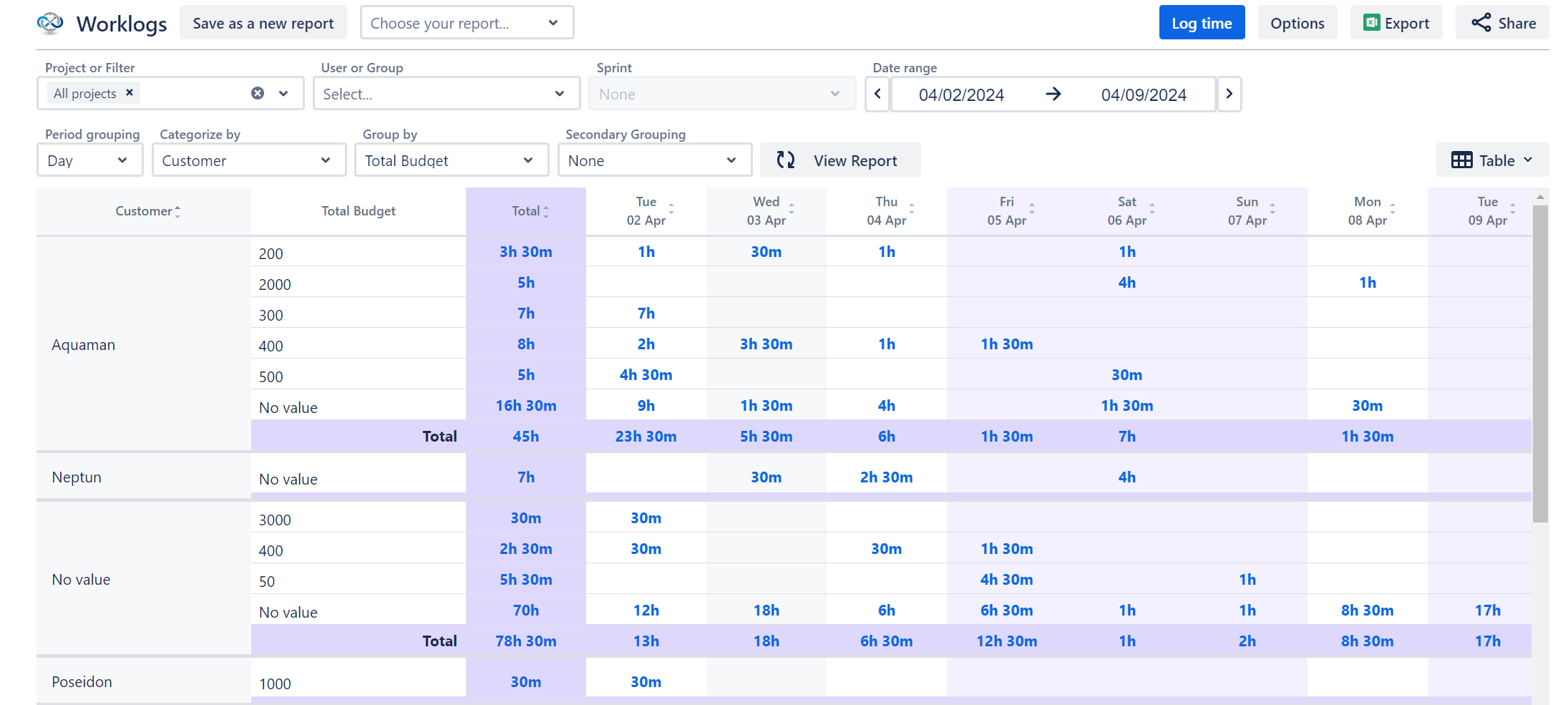Click the vertical table scrollbar
This screenshot has width=1568, height=705.
(1540, 364)
